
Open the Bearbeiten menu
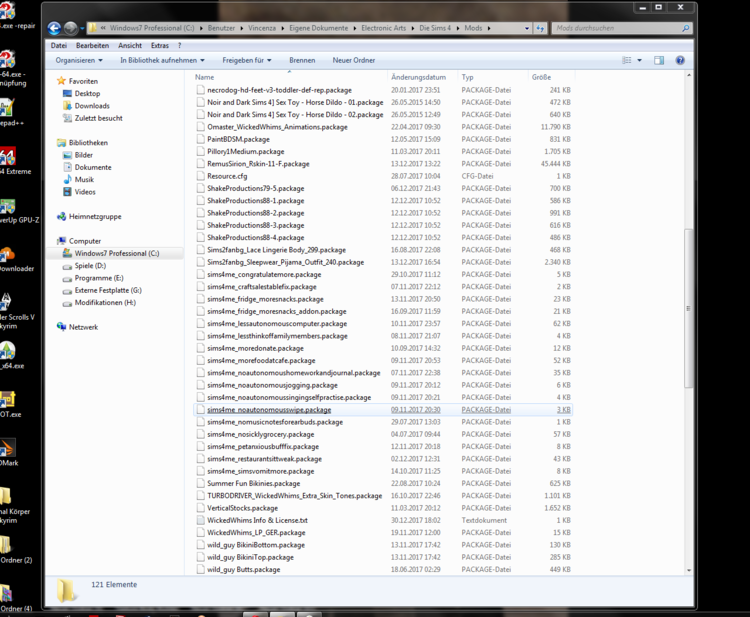point(92,45)
